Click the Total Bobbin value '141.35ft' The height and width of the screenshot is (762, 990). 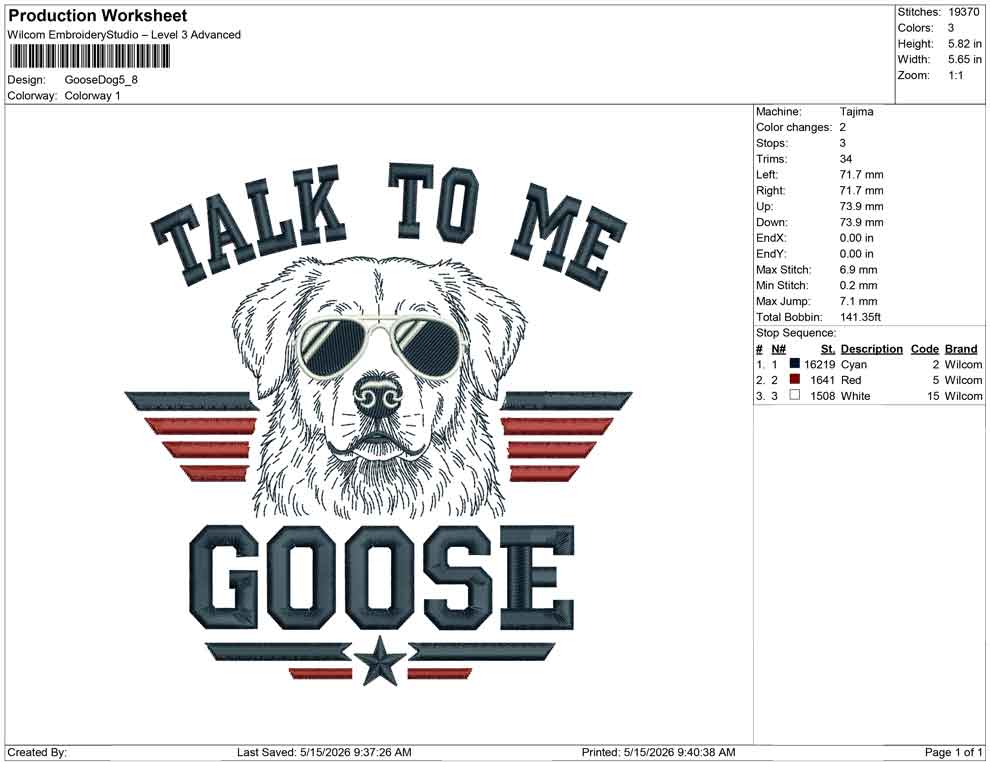[x=860, y=317]
